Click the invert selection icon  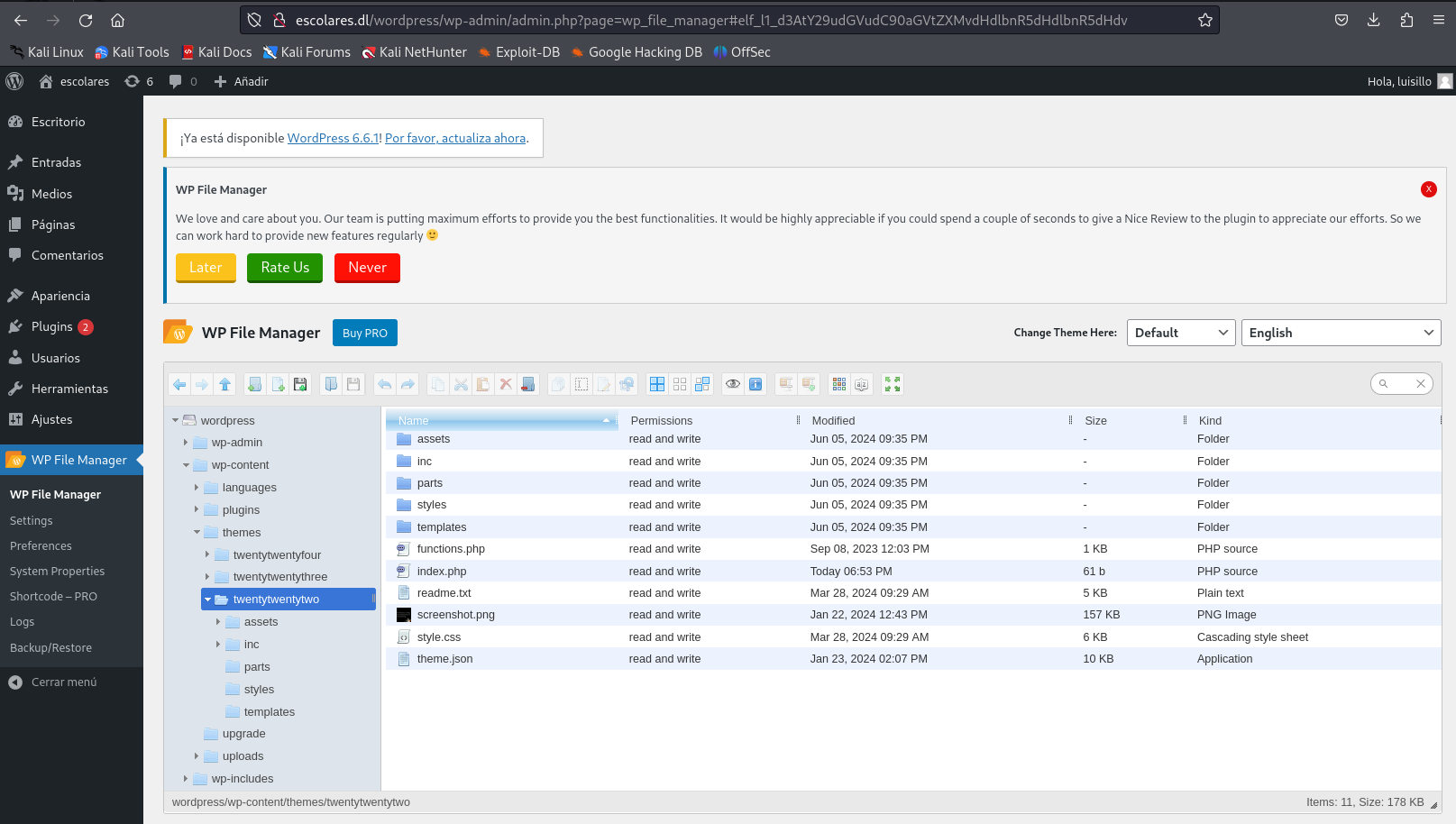click(x=702, y=384)
